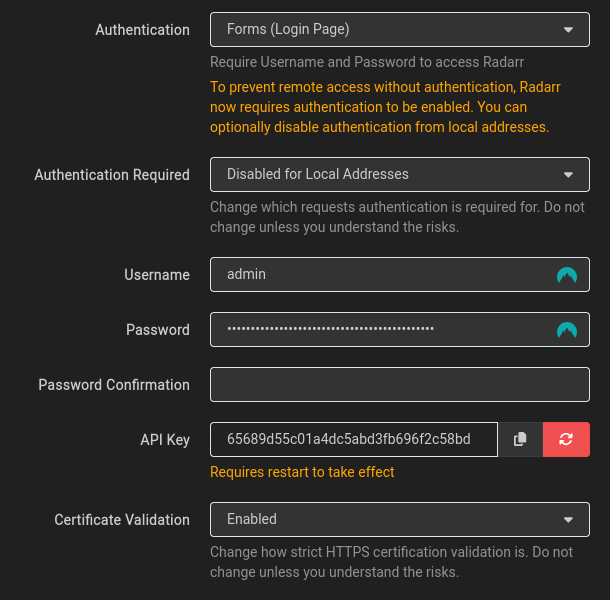Focus the Username field containing admin
Image resolution: width=610 pixels, height=600 pixels.
[400, 274]
